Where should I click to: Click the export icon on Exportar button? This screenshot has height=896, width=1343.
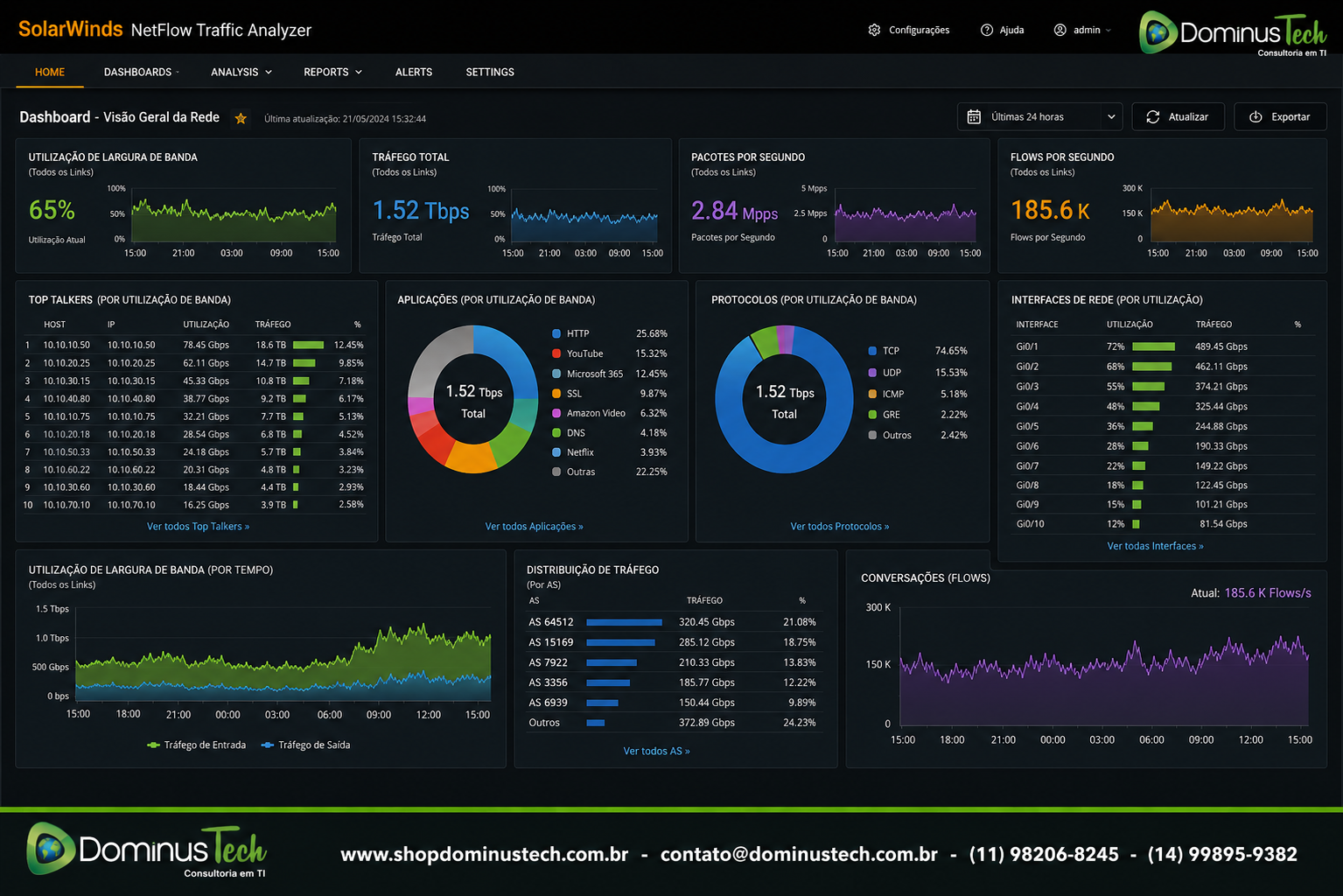(1256, 116)
